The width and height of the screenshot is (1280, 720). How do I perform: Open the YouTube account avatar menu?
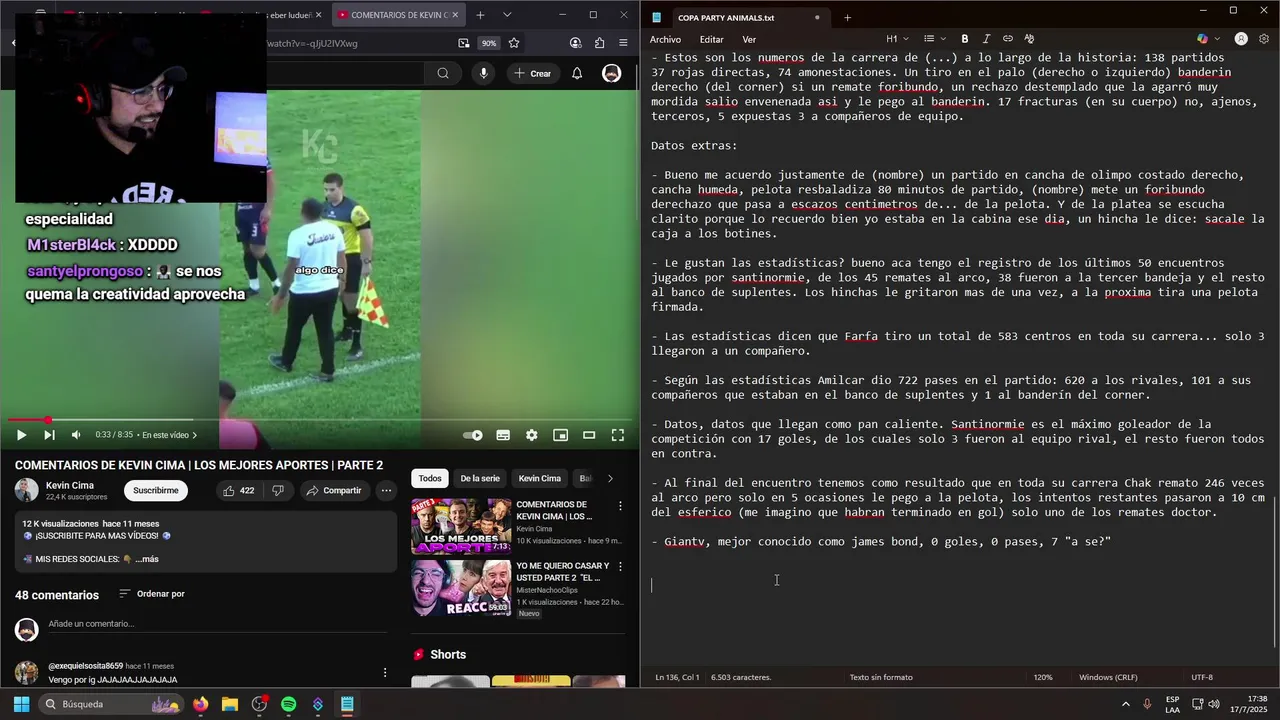pos(611,73)
